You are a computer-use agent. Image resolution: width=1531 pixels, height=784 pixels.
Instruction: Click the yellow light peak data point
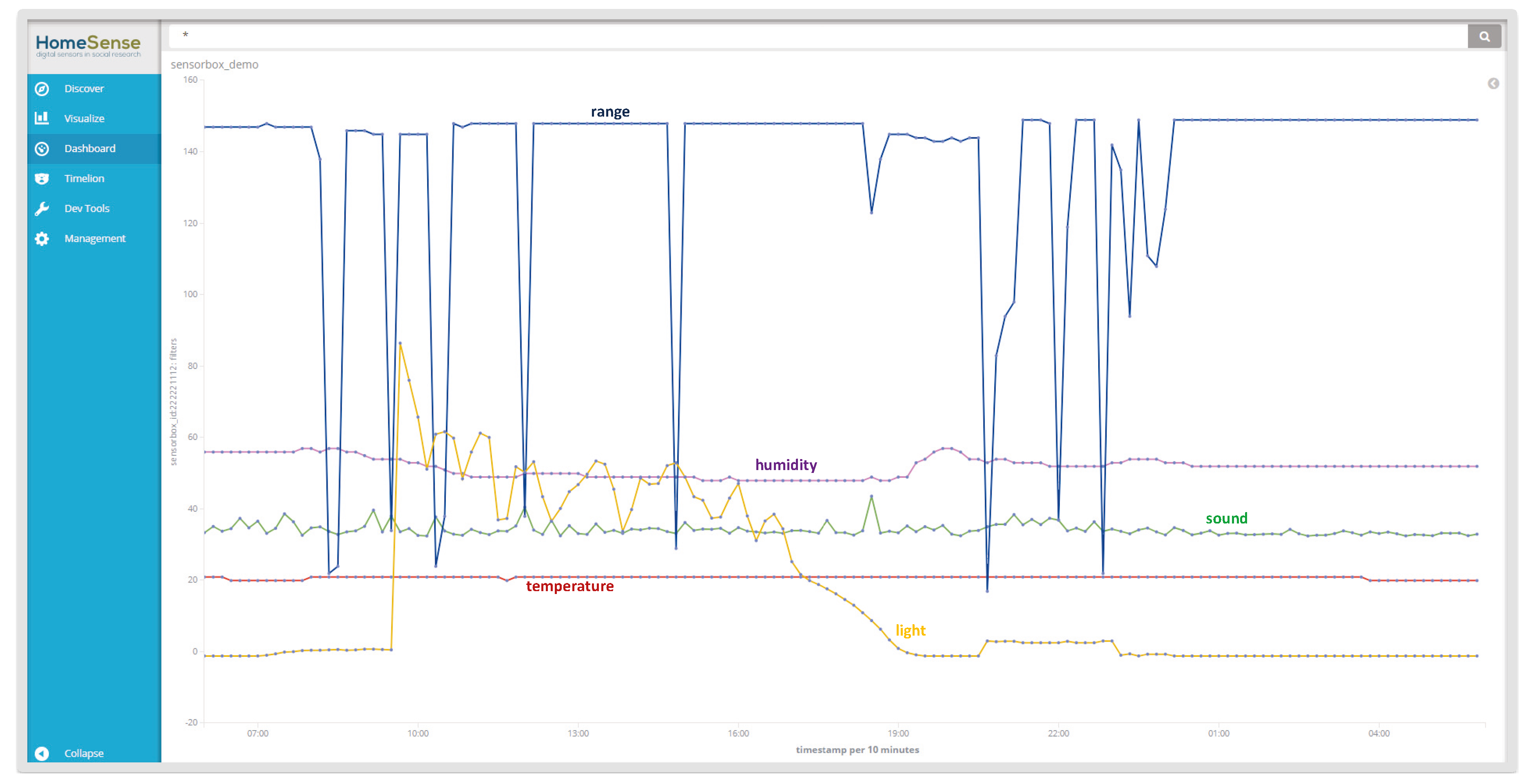[400, 343]
